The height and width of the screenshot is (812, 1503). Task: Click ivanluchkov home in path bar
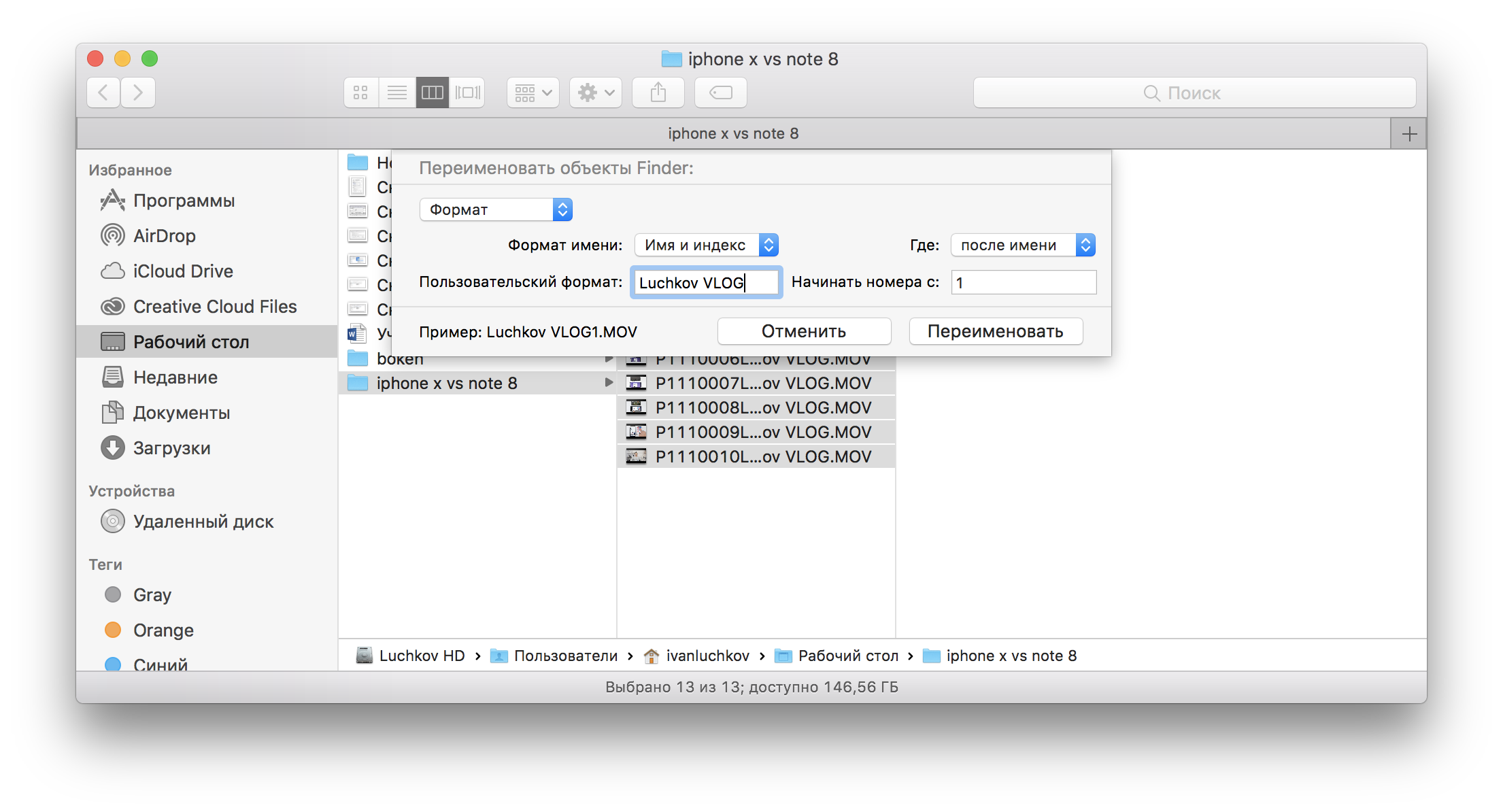click(696, 656)
